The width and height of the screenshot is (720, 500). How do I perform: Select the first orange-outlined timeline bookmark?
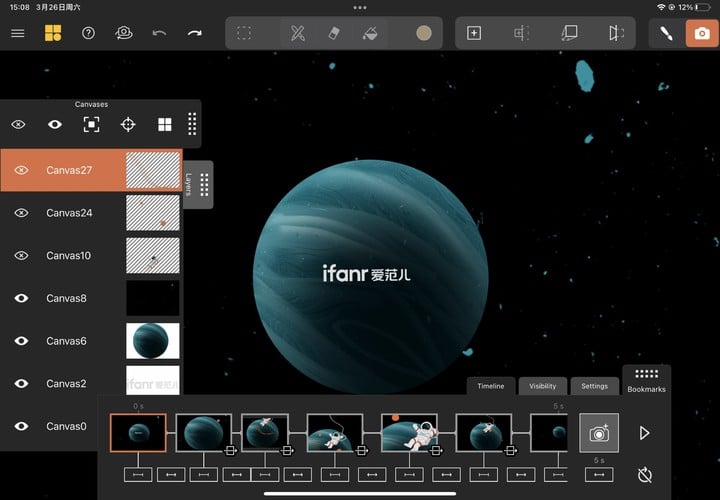138,433
